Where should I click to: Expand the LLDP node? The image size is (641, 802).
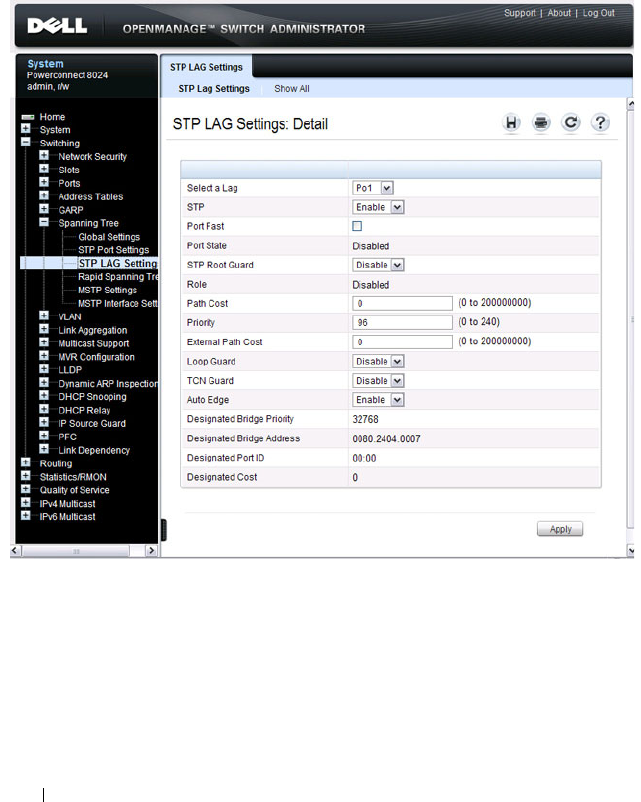pos(44,369)
